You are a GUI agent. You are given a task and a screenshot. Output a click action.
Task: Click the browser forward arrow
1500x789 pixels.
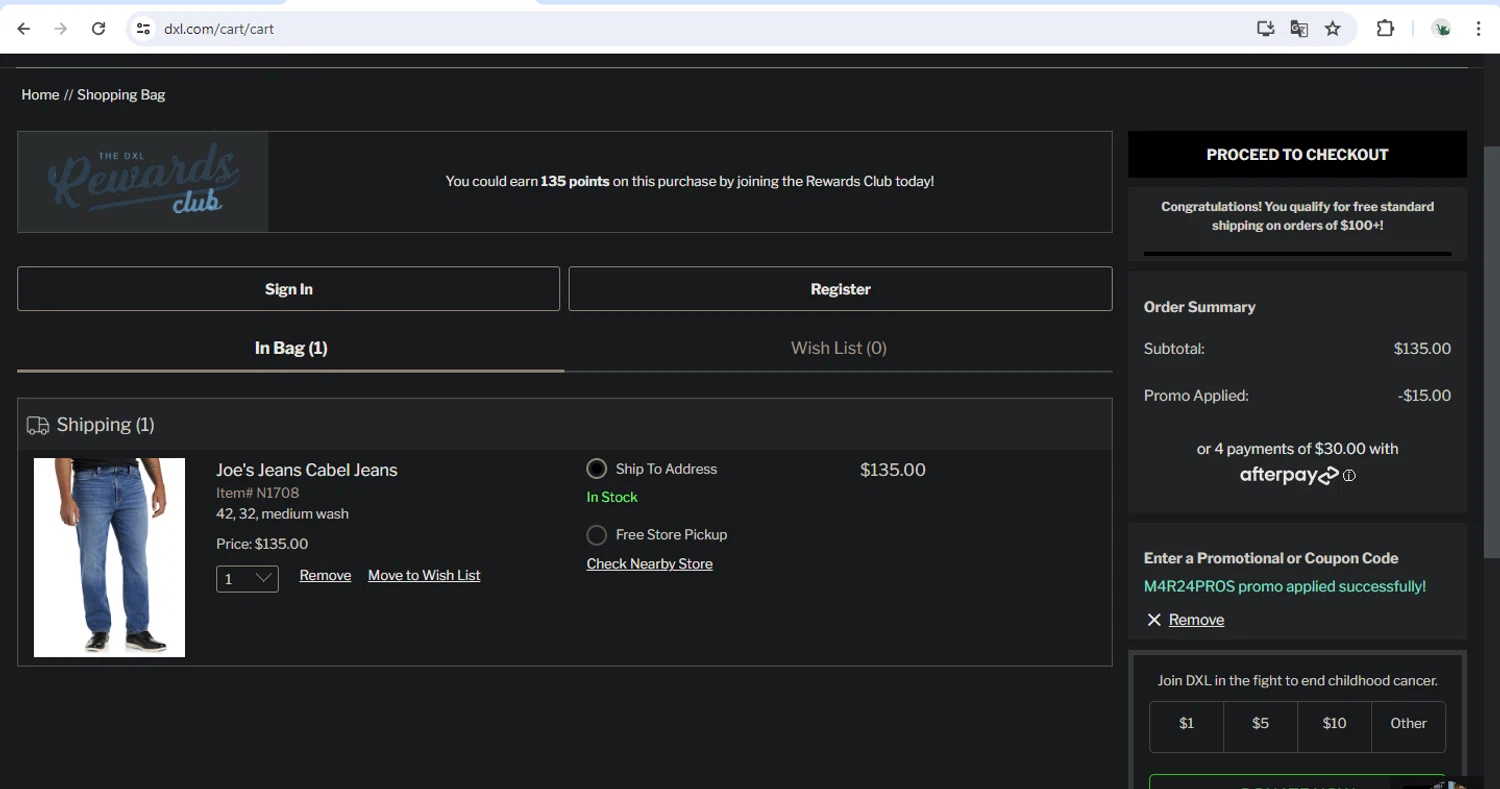pos(61,29)
